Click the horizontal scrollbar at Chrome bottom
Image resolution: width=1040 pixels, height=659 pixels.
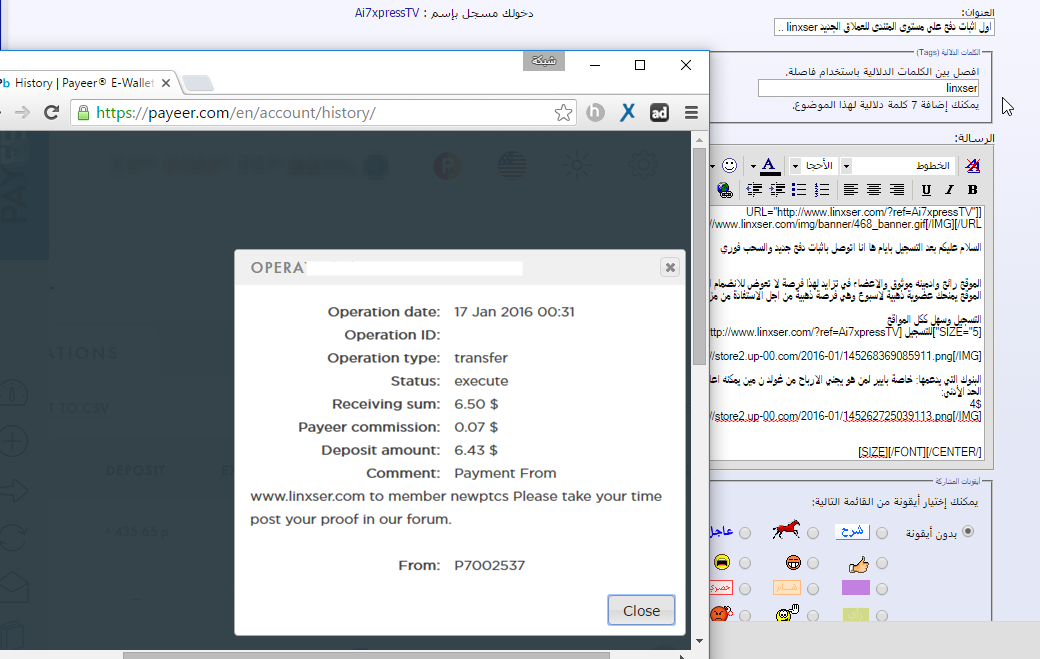366,656
